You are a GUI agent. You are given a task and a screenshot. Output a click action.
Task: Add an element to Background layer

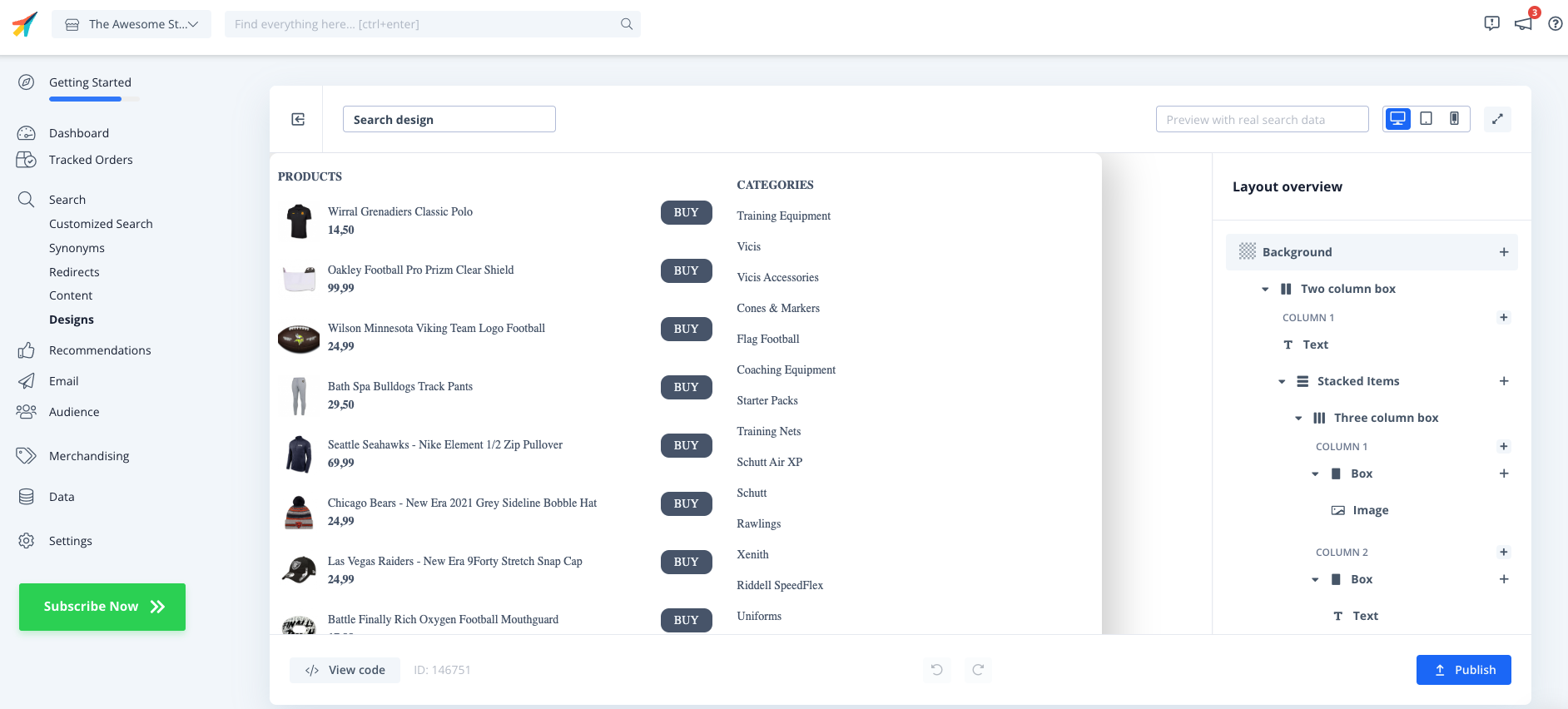(x=1503, y=252)
